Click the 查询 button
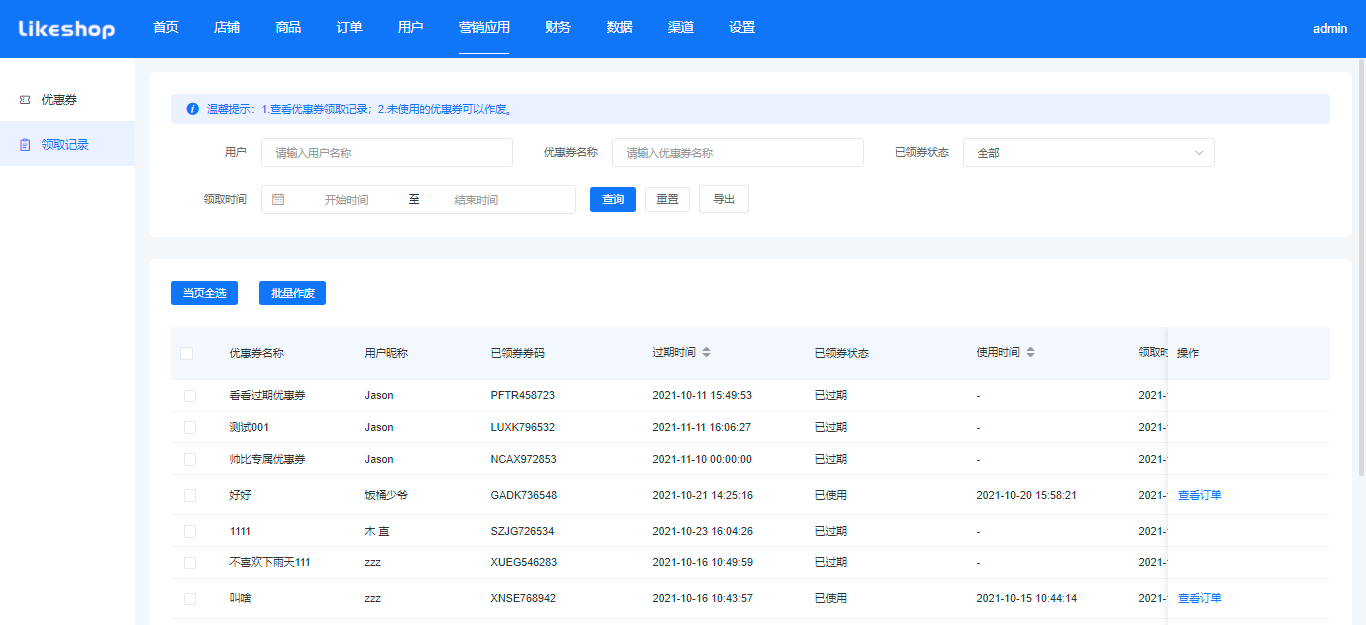Image resolution: width=1366 pixels, height=625 pixels. [613, 199]
